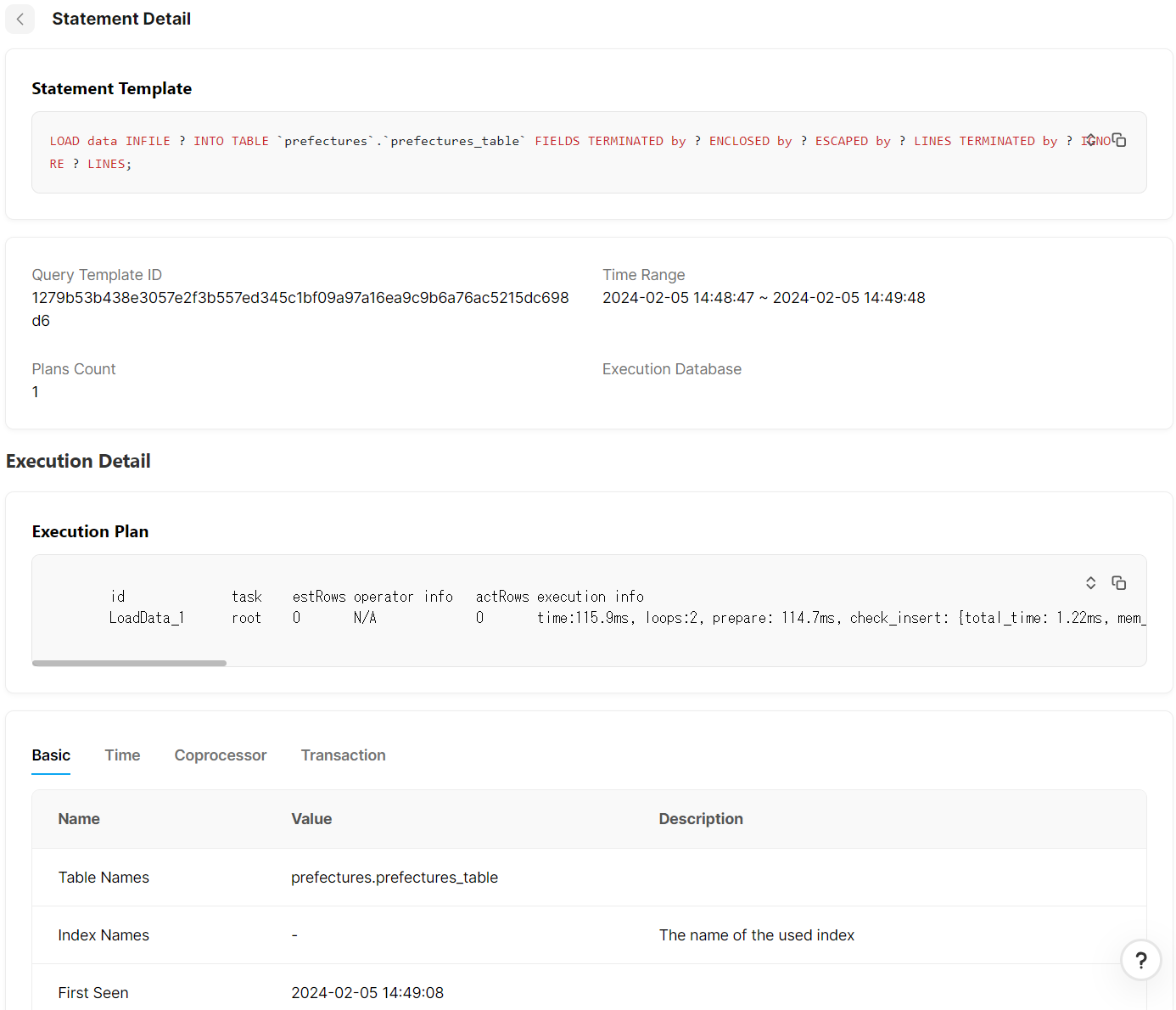Screen dimensions: 1176x1010
Task: Select the Basic tab
Action: pos(50,755)
